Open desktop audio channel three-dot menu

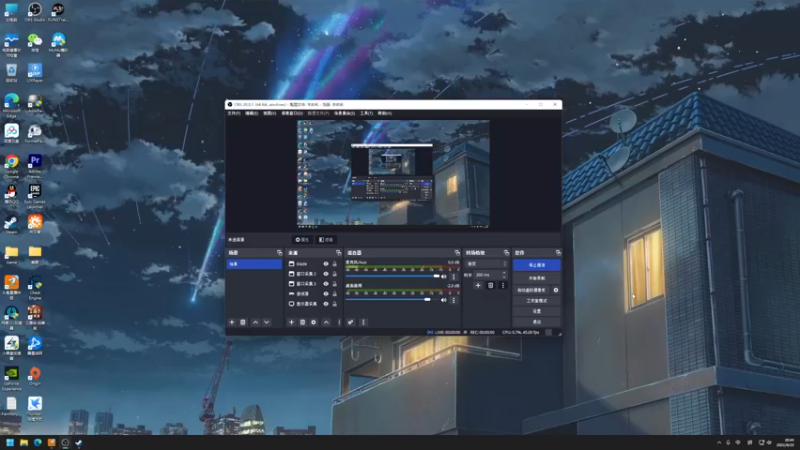tap(454, 300)
